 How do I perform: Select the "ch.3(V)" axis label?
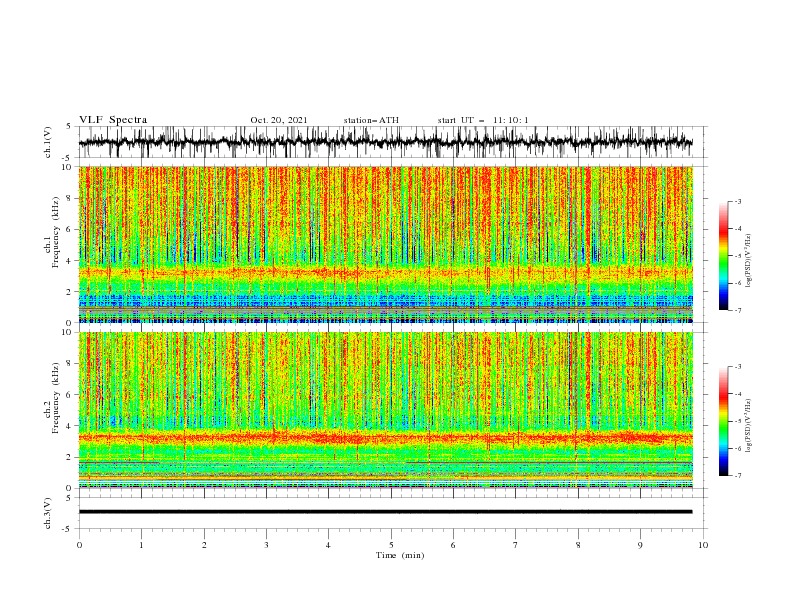click(48, 513)
